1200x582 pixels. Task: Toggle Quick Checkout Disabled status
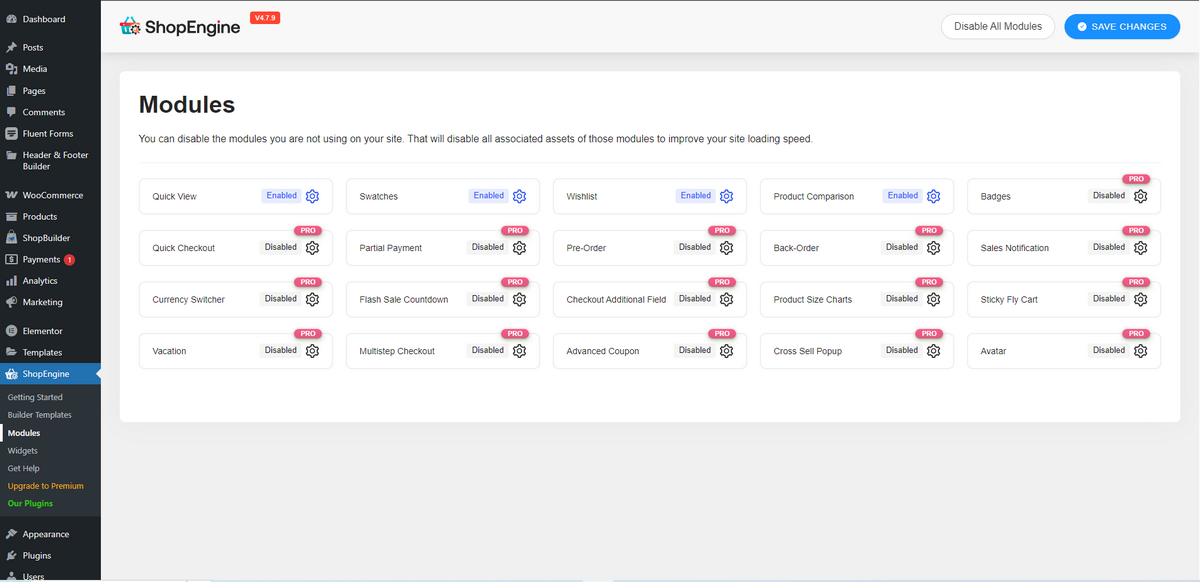pyautogui.click(x=281, y=247)
